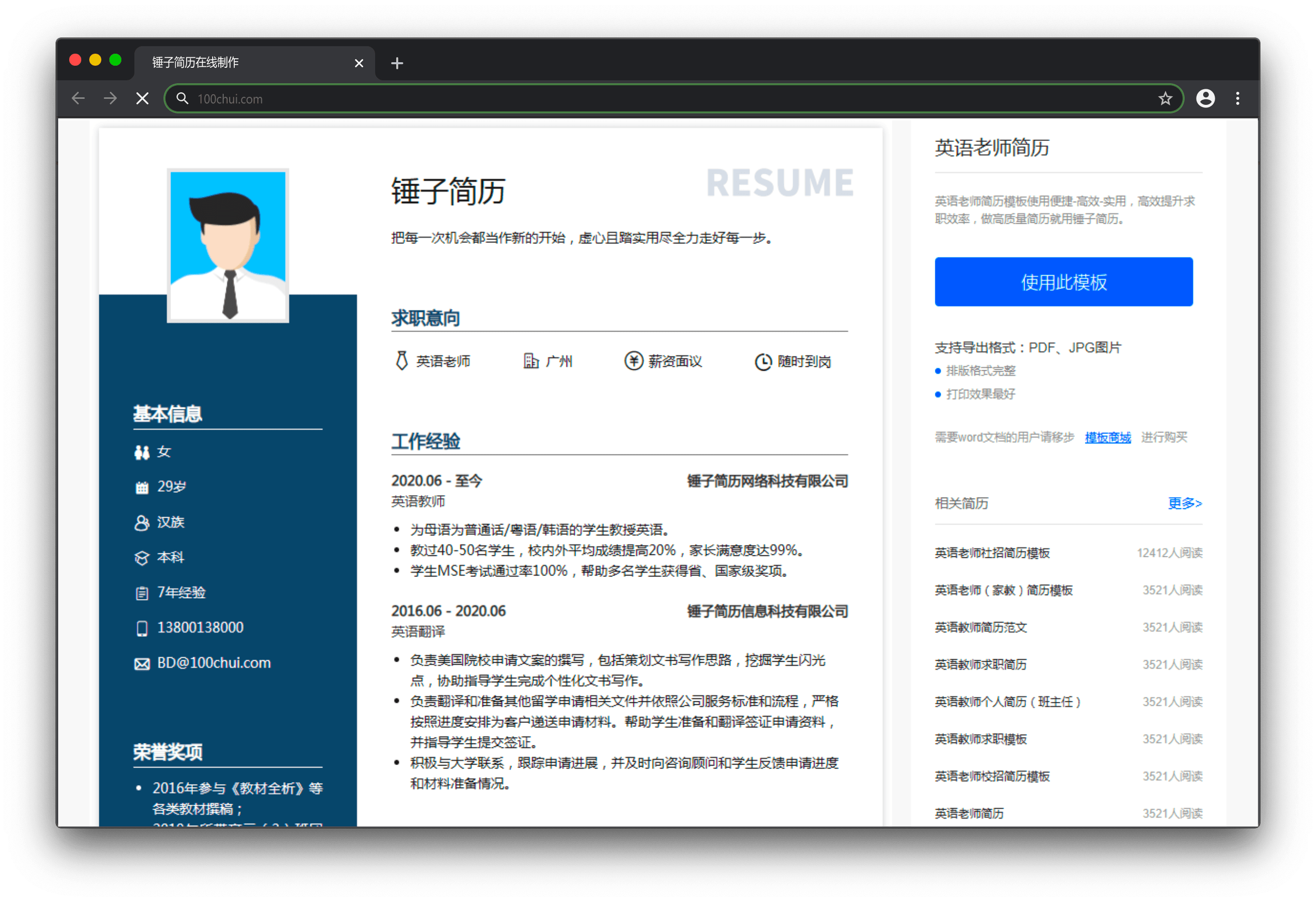Click the envelope icon beside email
This screenshot has width=1316, height=902.
[x=141, y=664]
